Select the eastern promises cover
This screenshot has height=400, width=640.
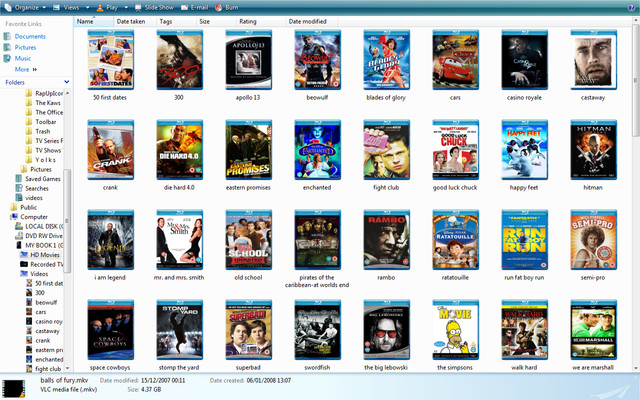pos(248,150)
